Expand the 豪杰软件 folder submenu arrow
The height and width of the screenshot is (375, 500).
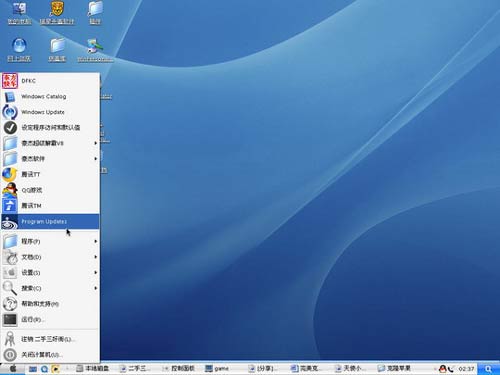96,159
